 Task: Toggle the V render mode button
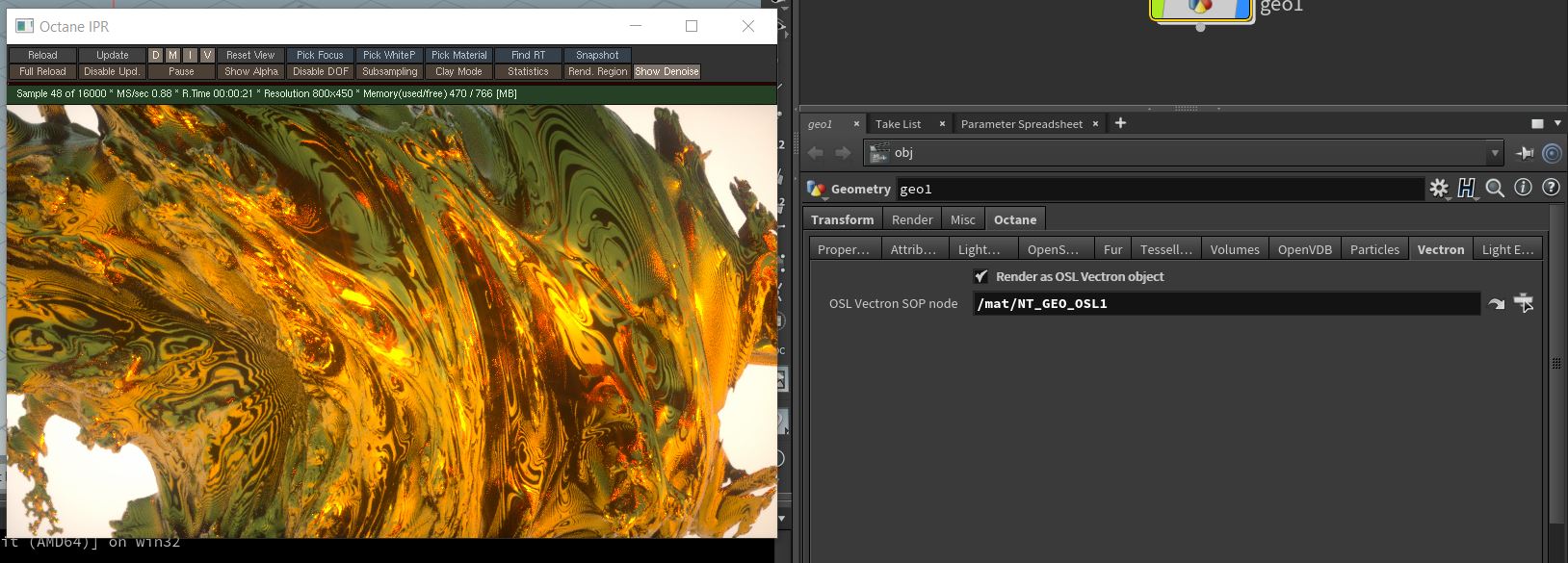pos(207,55)
